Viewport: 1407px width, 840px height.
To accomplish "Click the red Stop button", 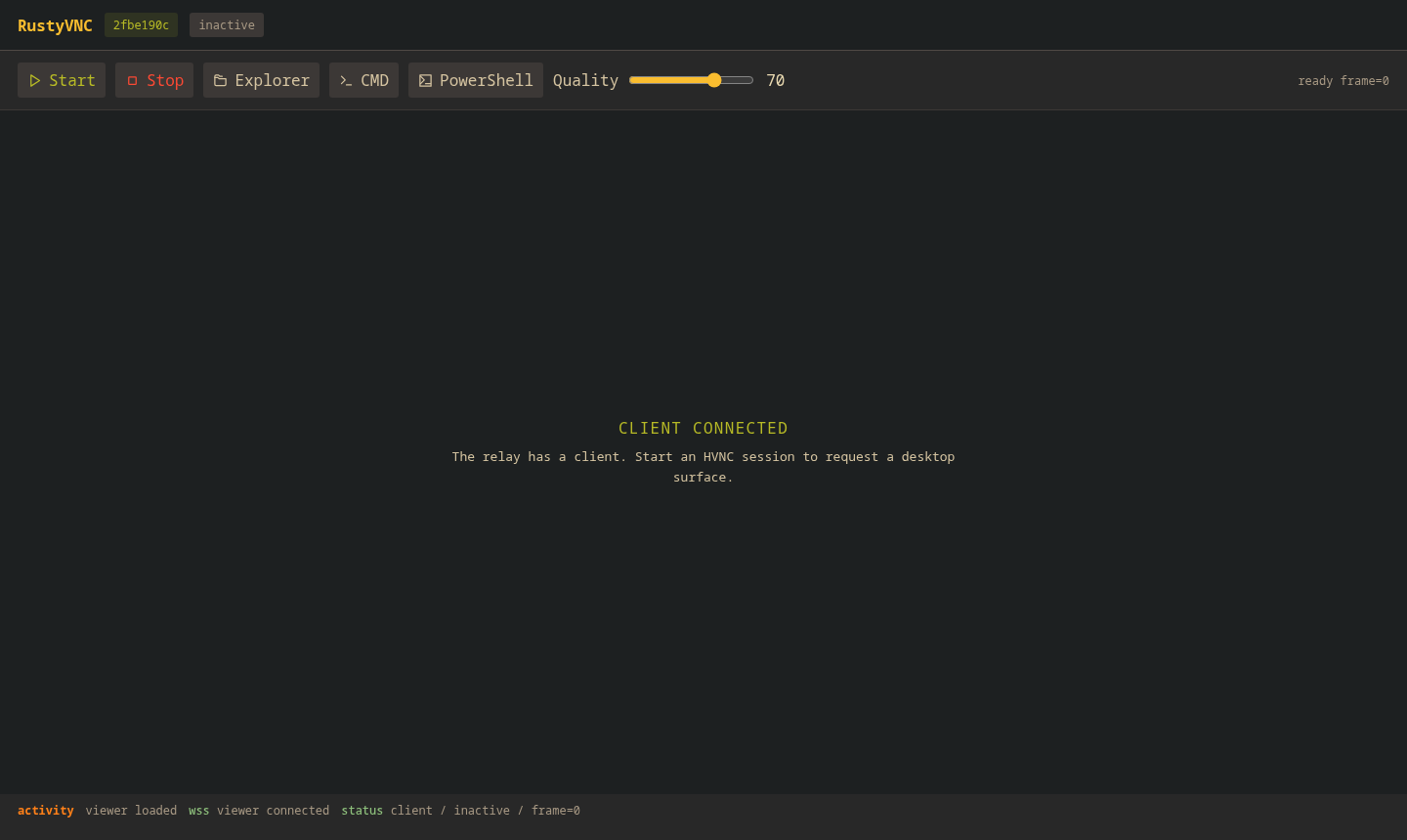I will click(154, 80).
